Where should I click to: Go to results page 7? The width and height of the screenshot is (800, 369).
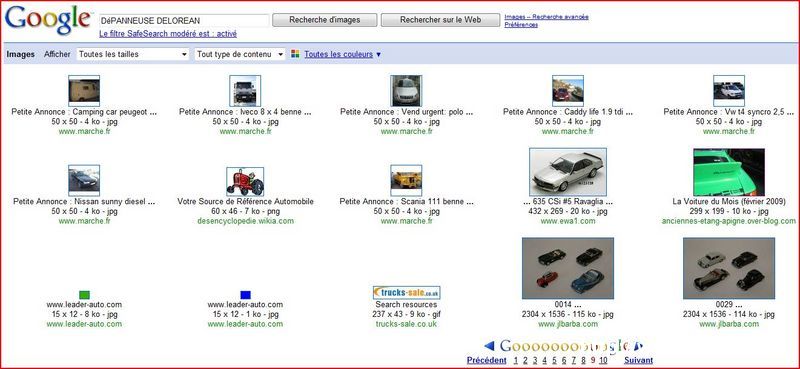(573, 360)
